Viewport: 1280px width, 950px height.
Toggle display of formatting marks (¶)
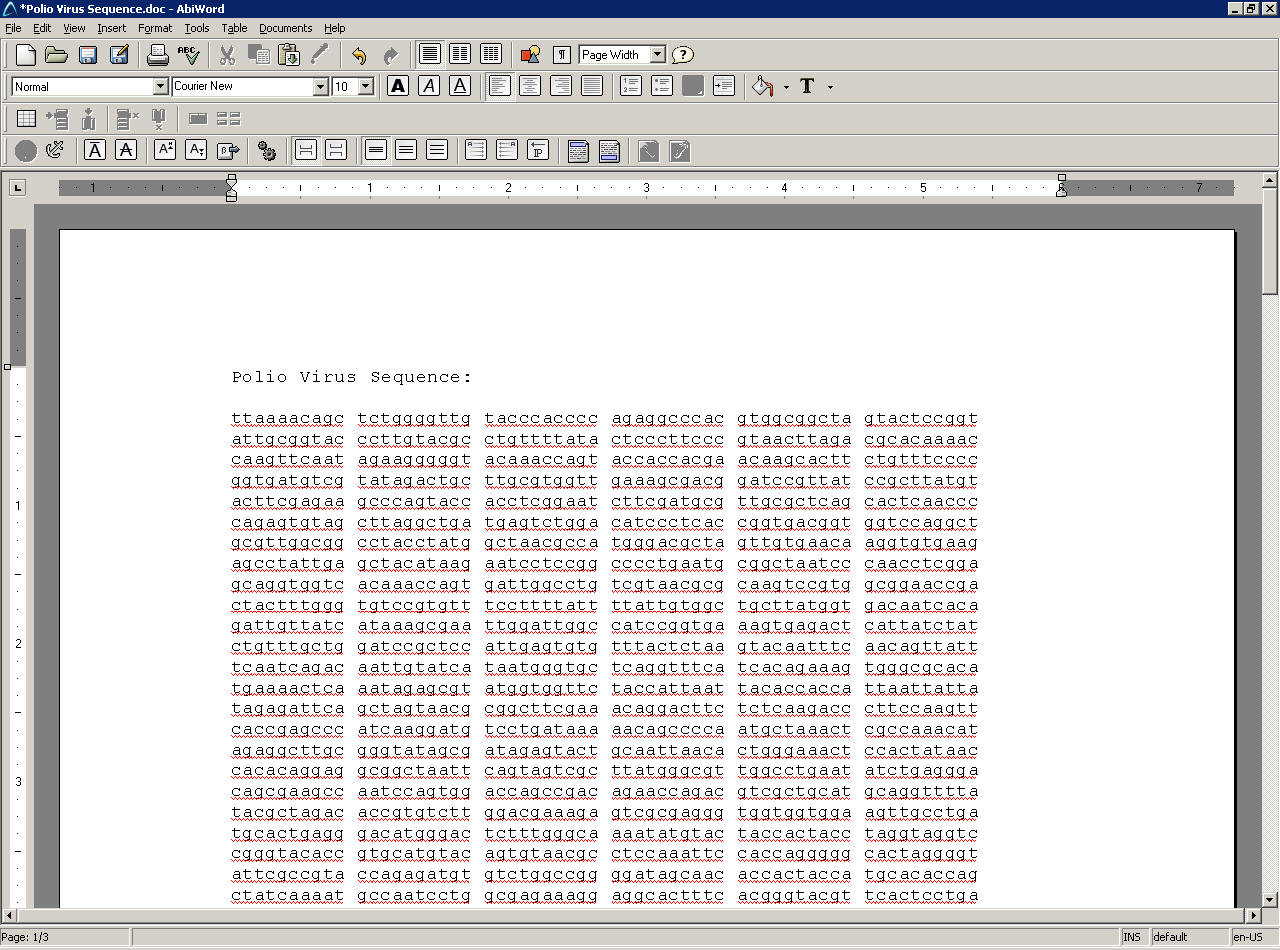(562, 55)
